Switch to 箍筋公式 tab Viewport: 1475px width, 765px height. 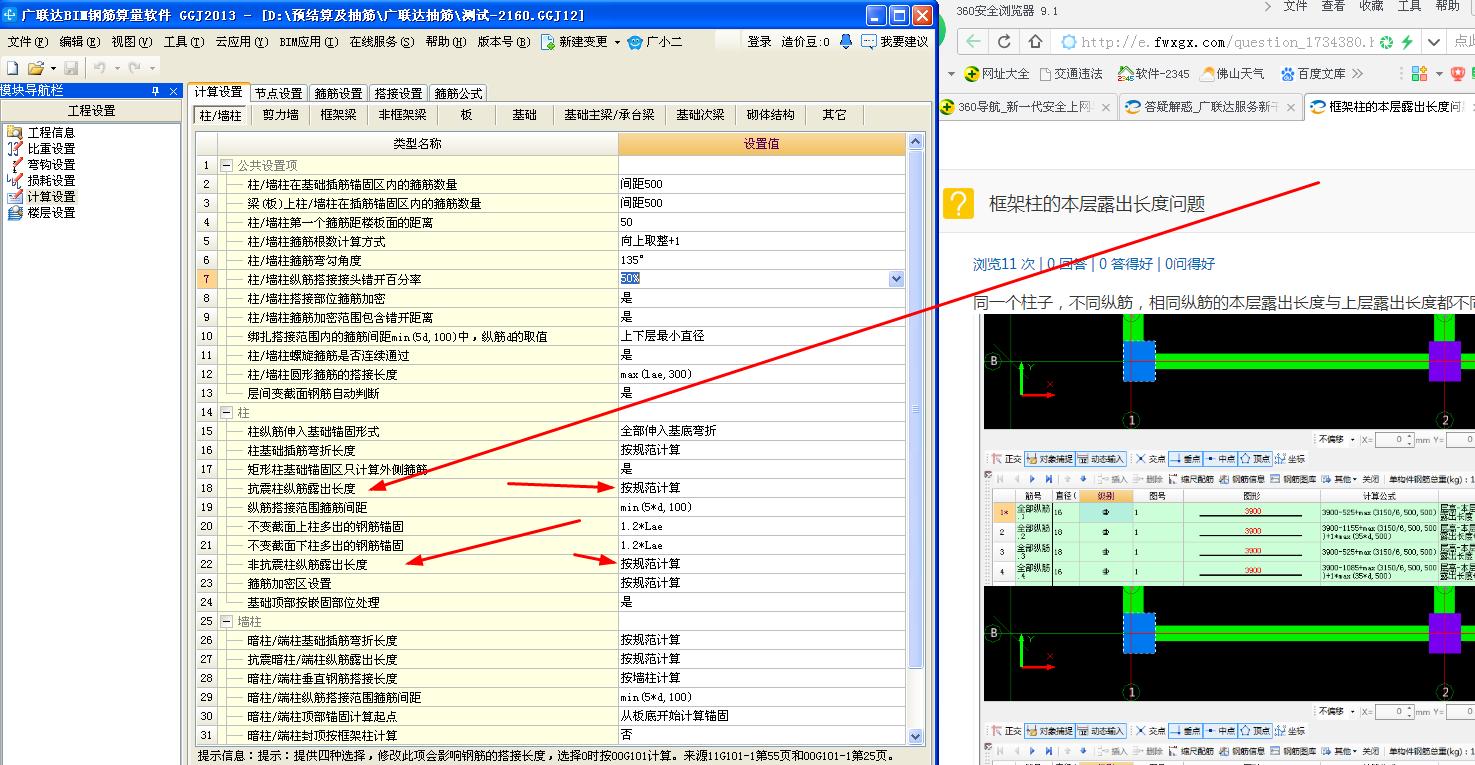[x=458, y=93]
